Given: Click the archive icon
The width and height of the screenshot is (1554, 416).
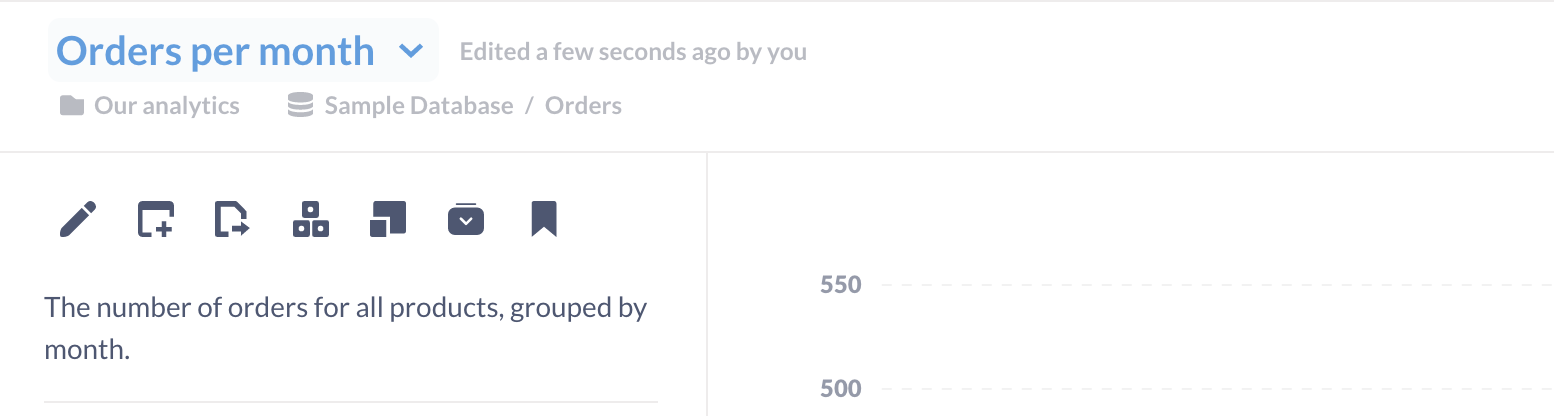Looking at the screenshot, I should (466, 219).
